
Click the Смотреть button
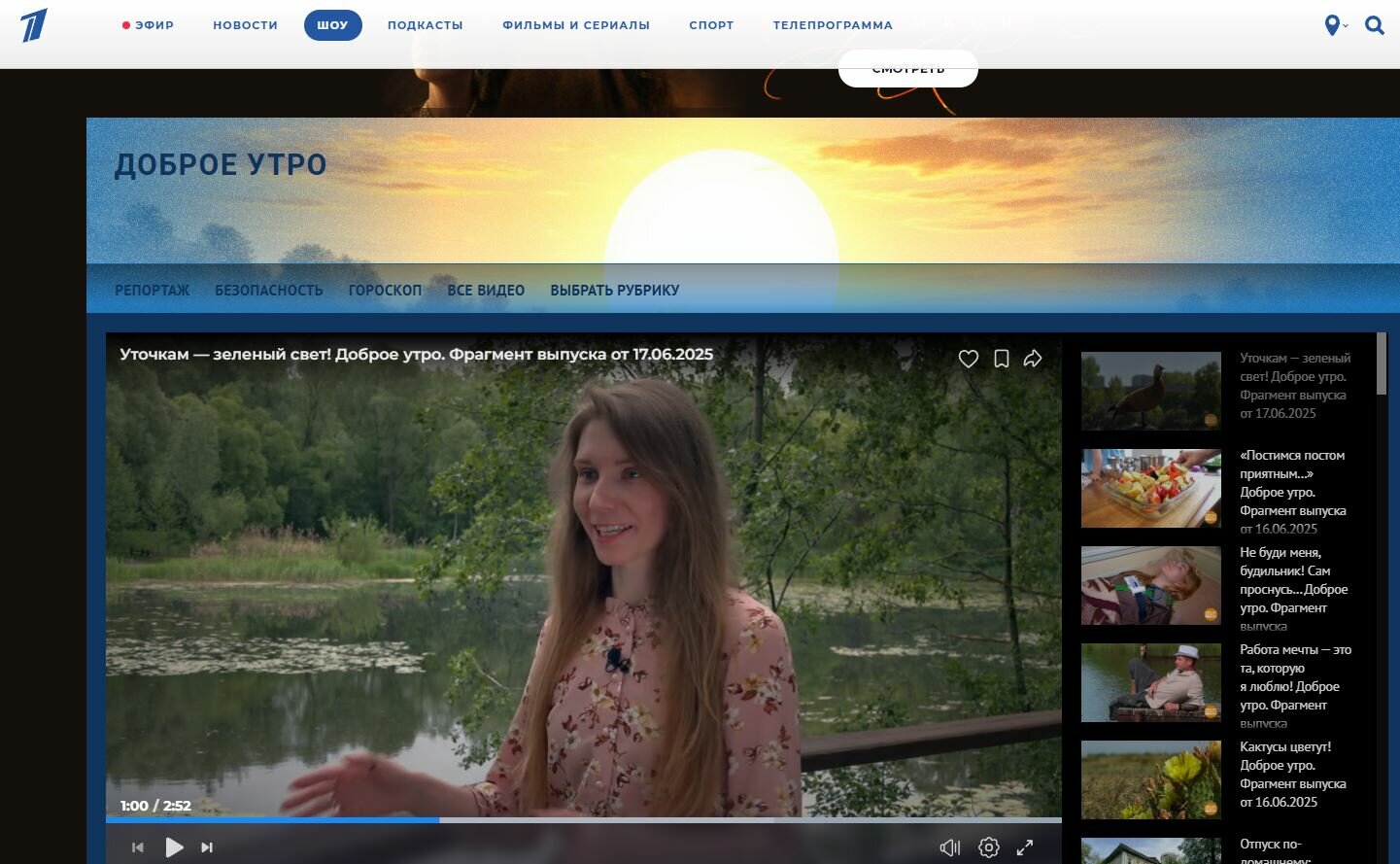click(x=908, y=69)
